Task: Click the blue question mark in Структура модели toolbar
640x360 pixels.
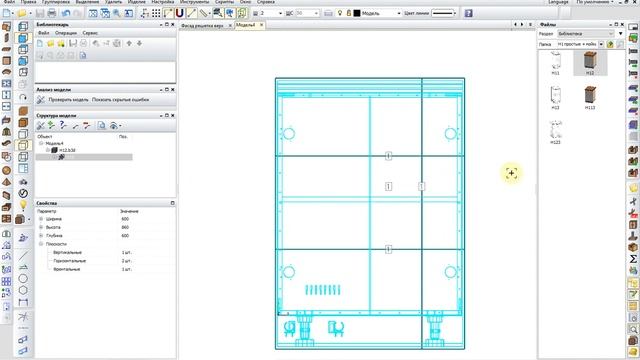Action: 63,125
